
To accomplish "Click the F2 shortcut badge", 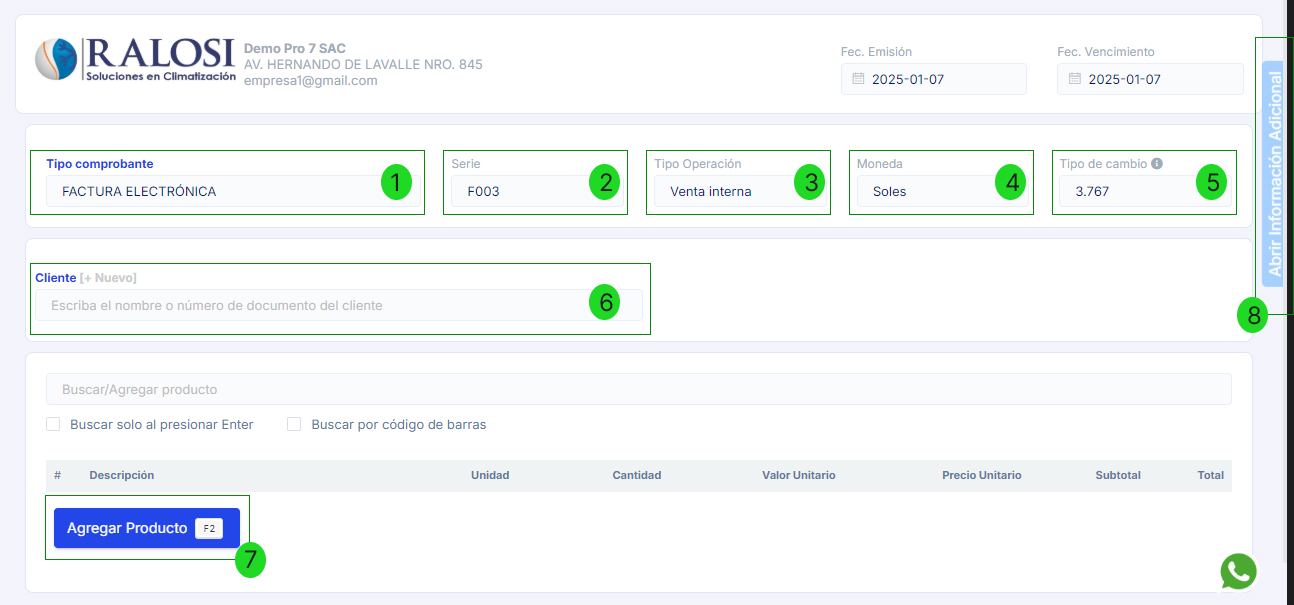I will coord(209,528).
